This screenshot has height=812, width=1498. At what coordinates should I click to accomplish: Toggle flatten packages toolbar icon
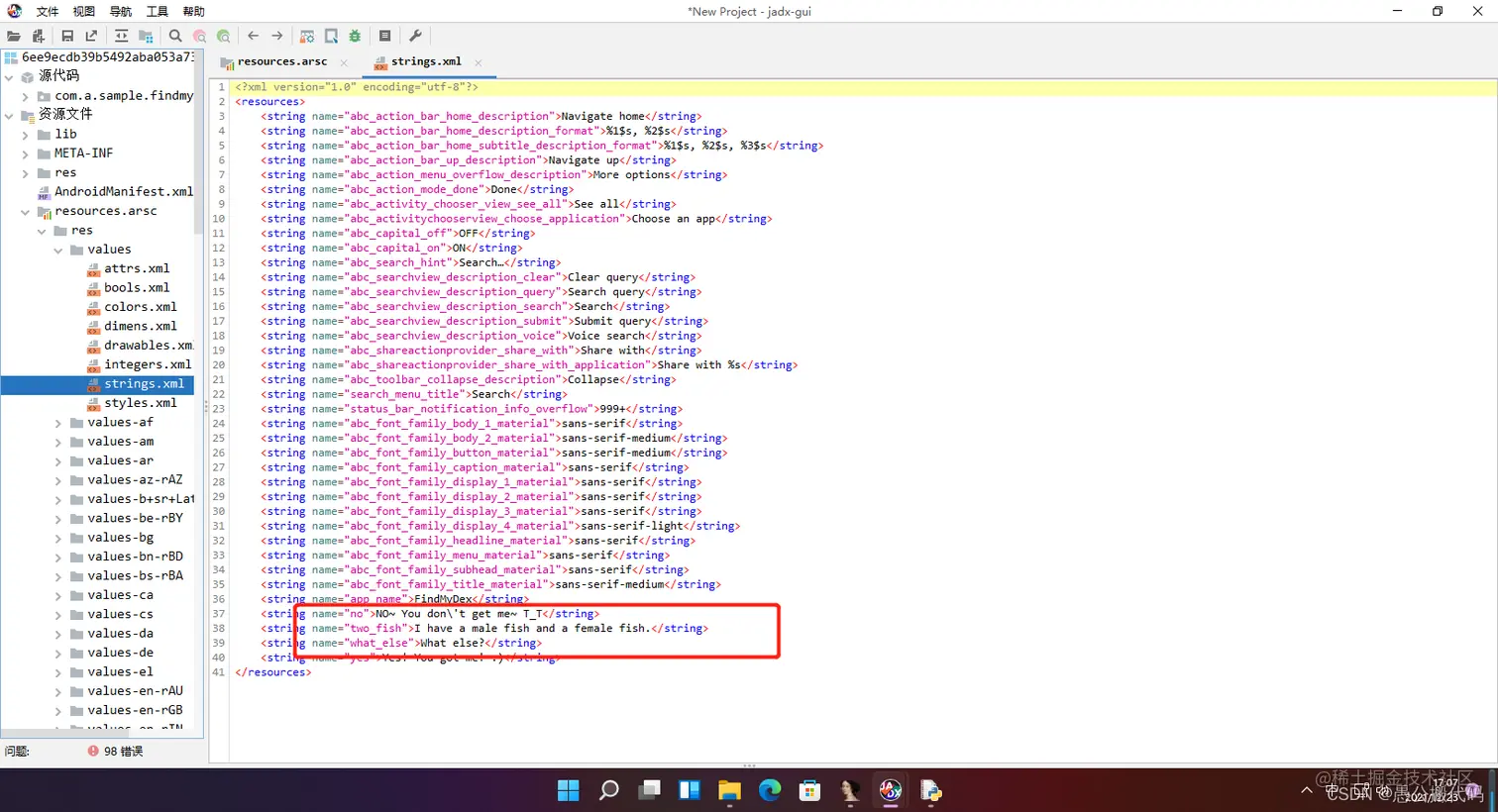(146, 36)
